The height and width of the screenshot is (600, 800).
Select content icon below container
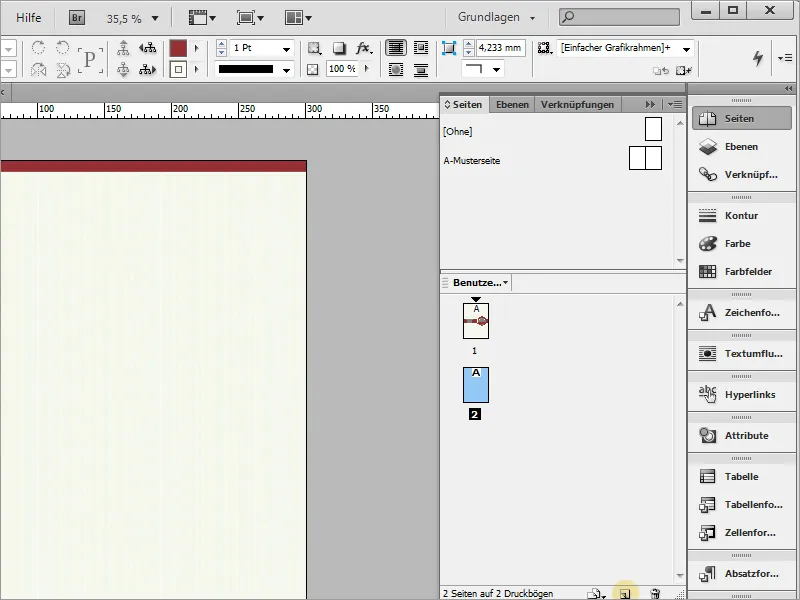coord(123,69)
